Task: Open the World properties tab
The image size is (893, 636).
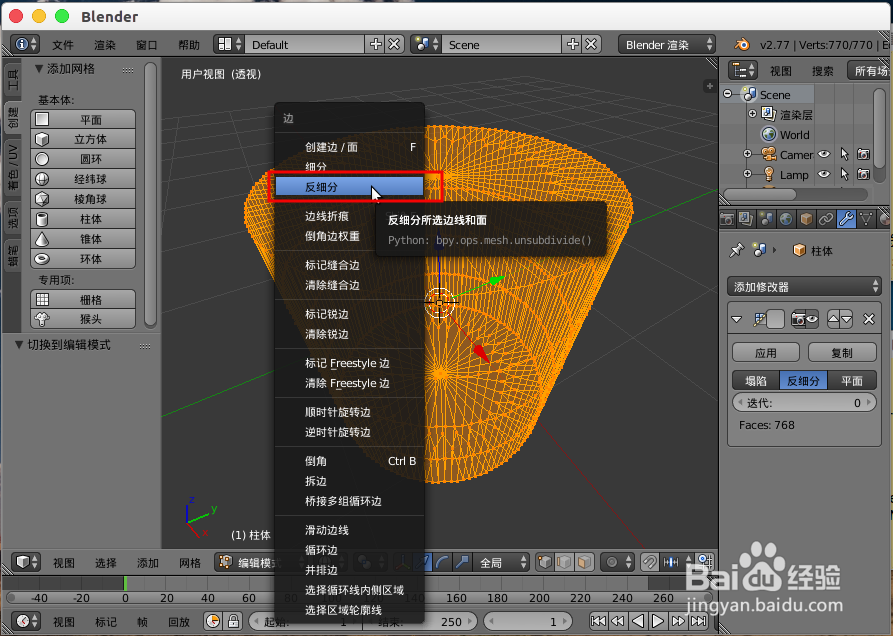Action: (786, 219)
